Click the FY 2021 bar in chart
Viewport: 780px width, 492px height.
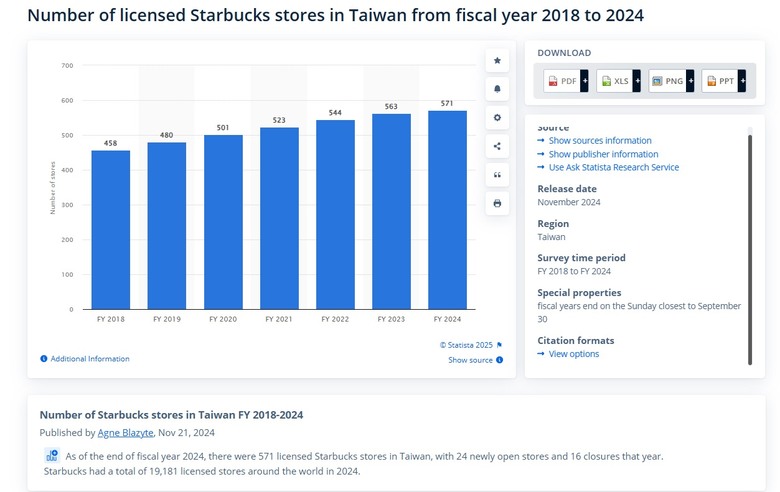click(279, 218)
